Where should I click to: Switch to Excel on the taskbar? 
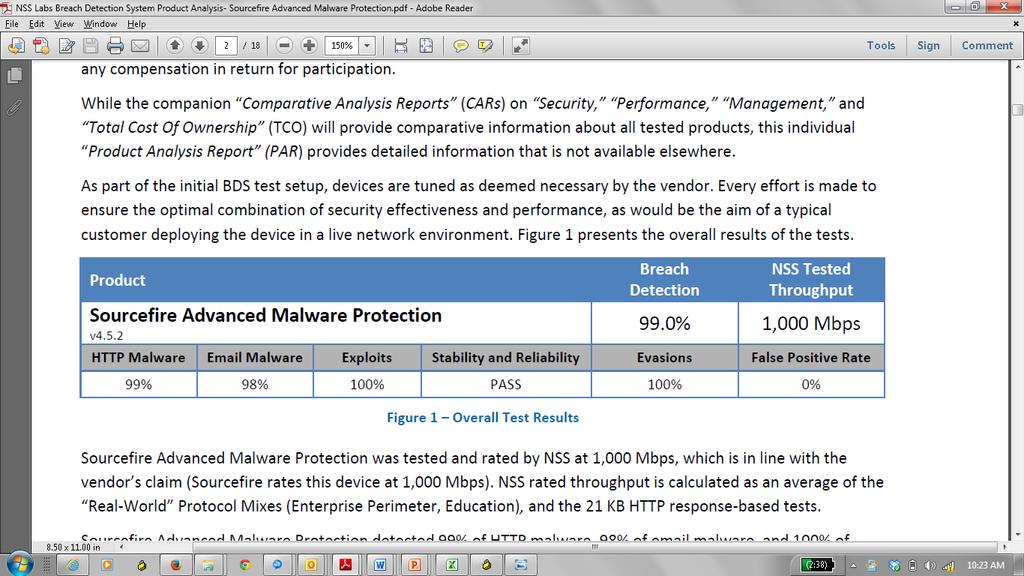[x=451, y=565]
